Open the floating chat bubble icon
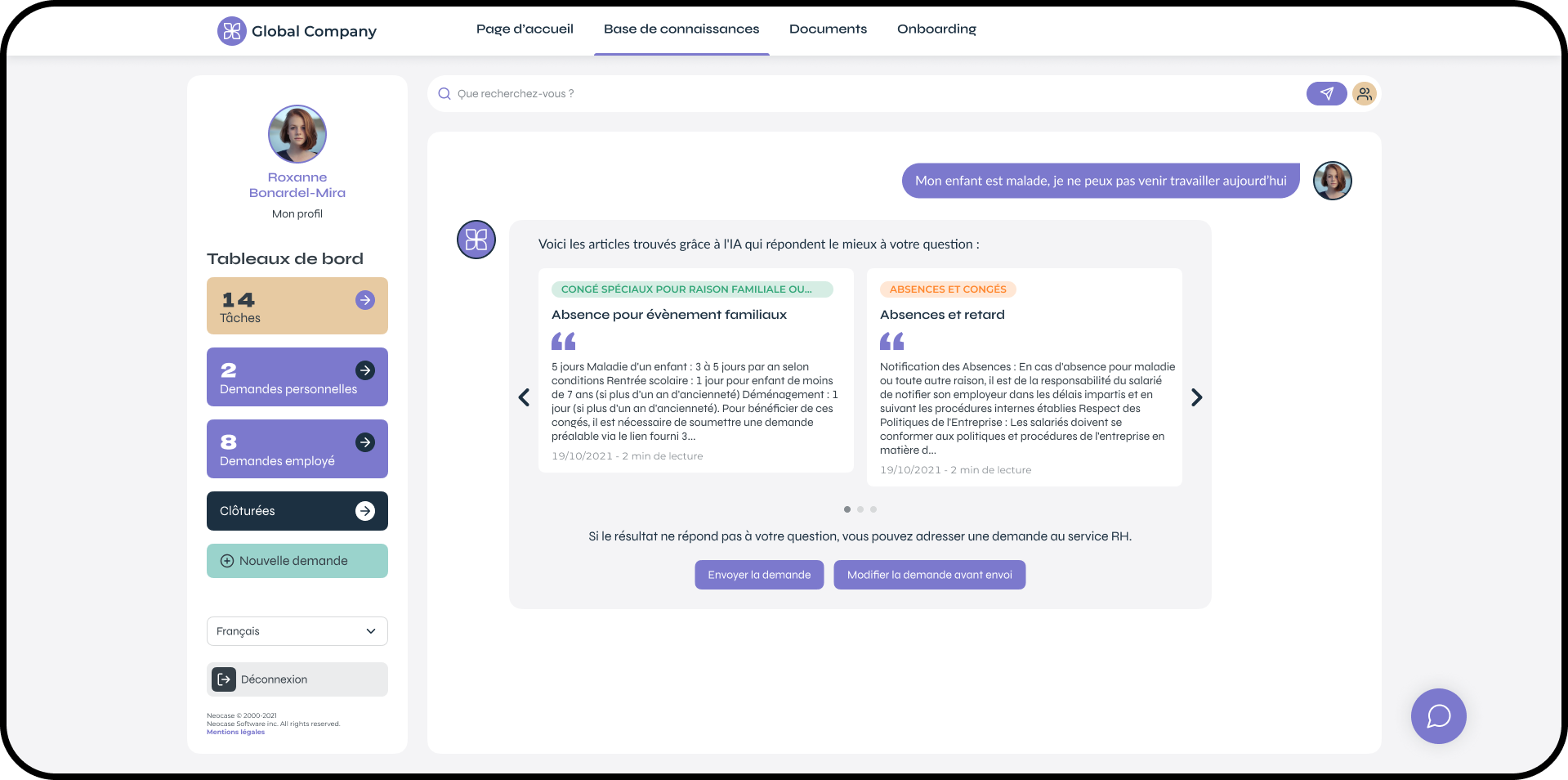Image resolution: width=1568 pixels, height=780 pixels. coord(1437,716)
